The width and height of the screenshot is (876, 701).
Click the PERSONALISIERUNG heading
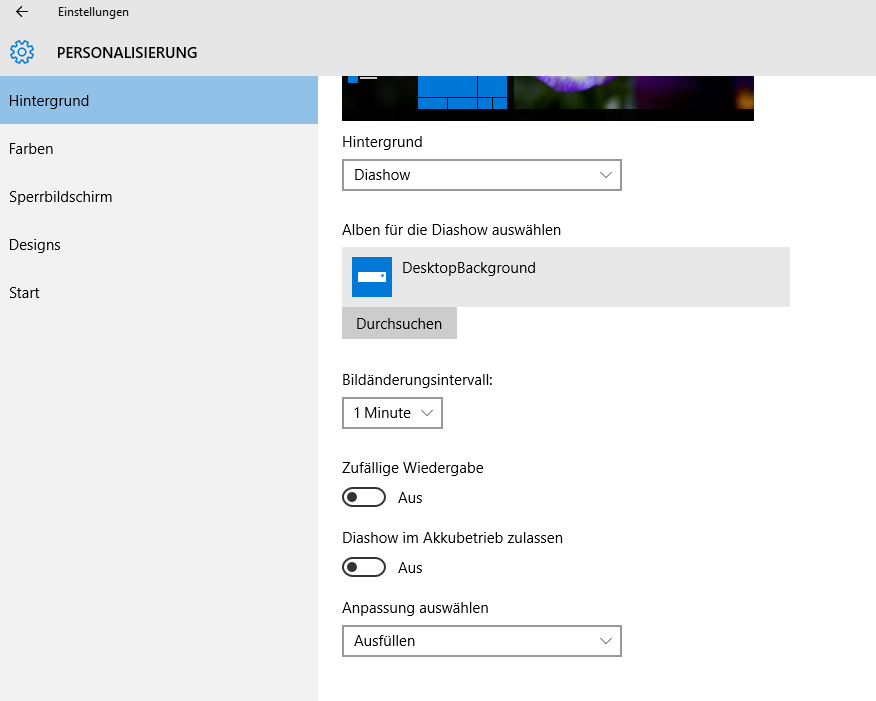coord(127,53)
